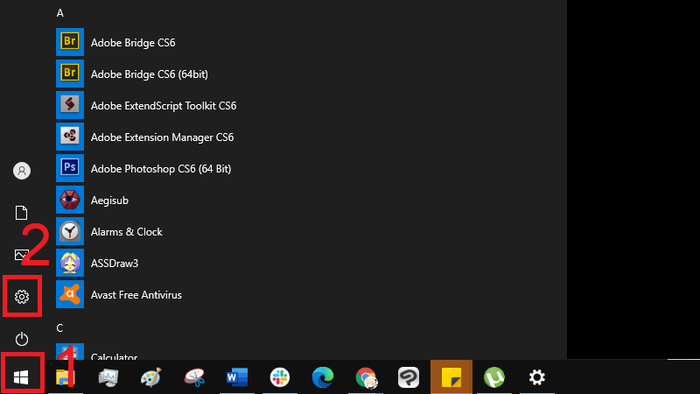Click the Power icon in Start sidebar
The height and width of the screenshot is (394, 700).
[21, 339]
